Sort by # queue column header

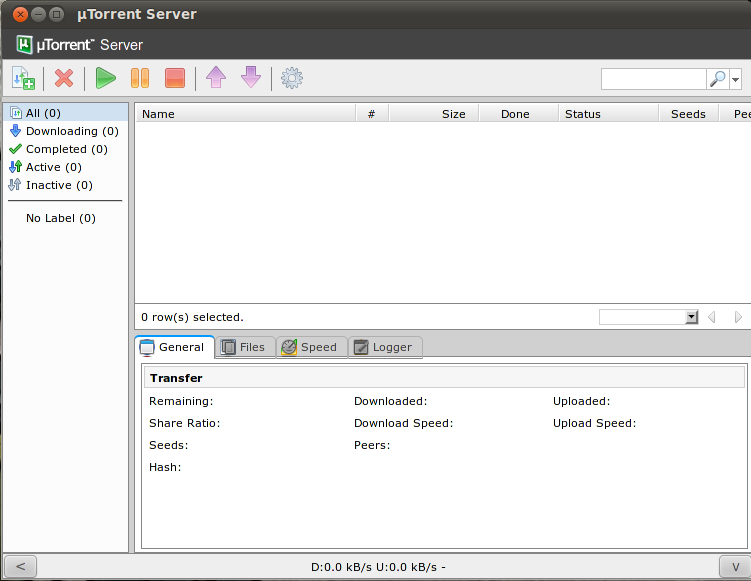point(372,114)
